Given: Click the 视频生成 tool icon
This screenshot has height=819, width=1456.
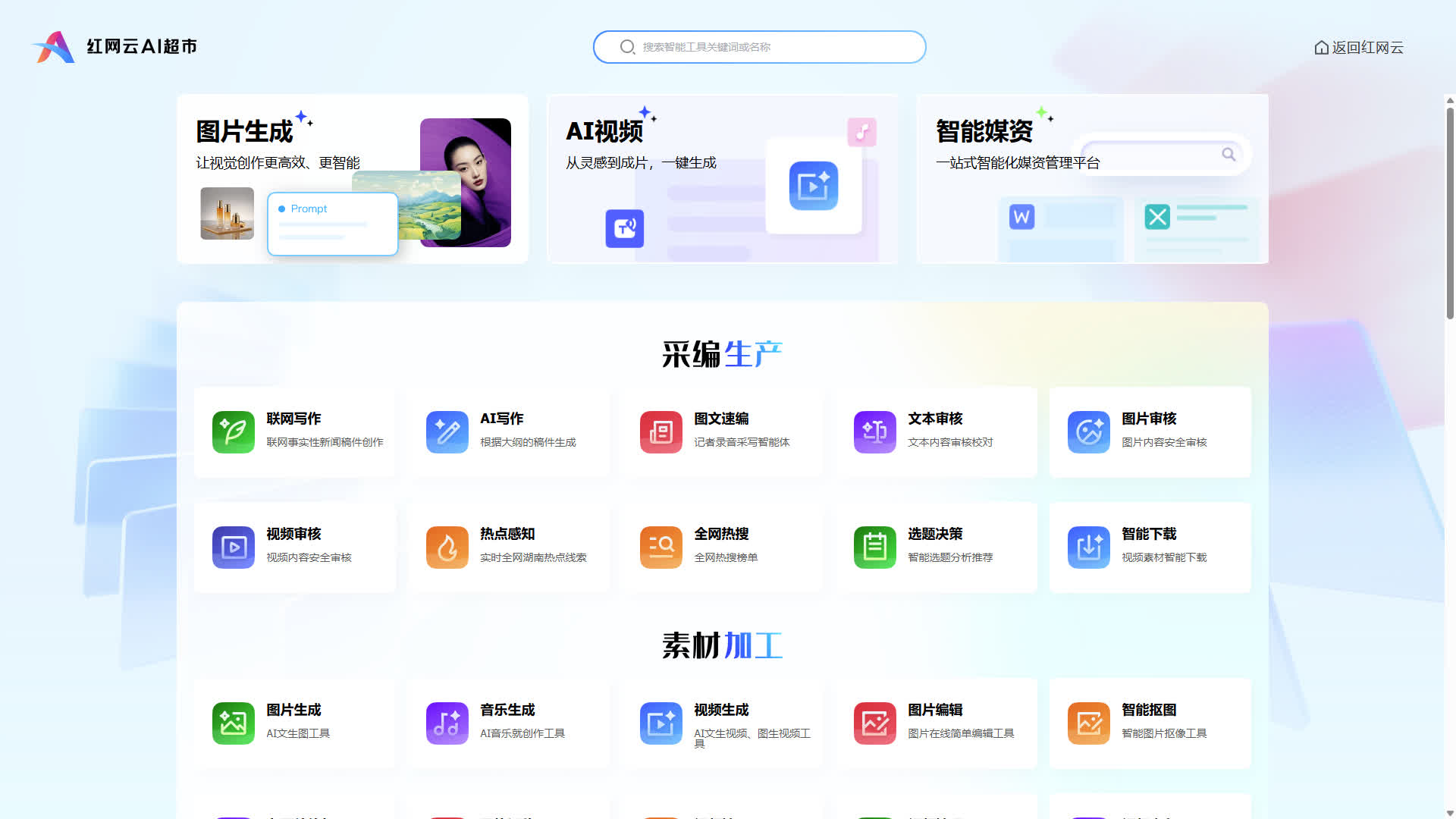Looking at the screenshot, I should pos(661,723).
